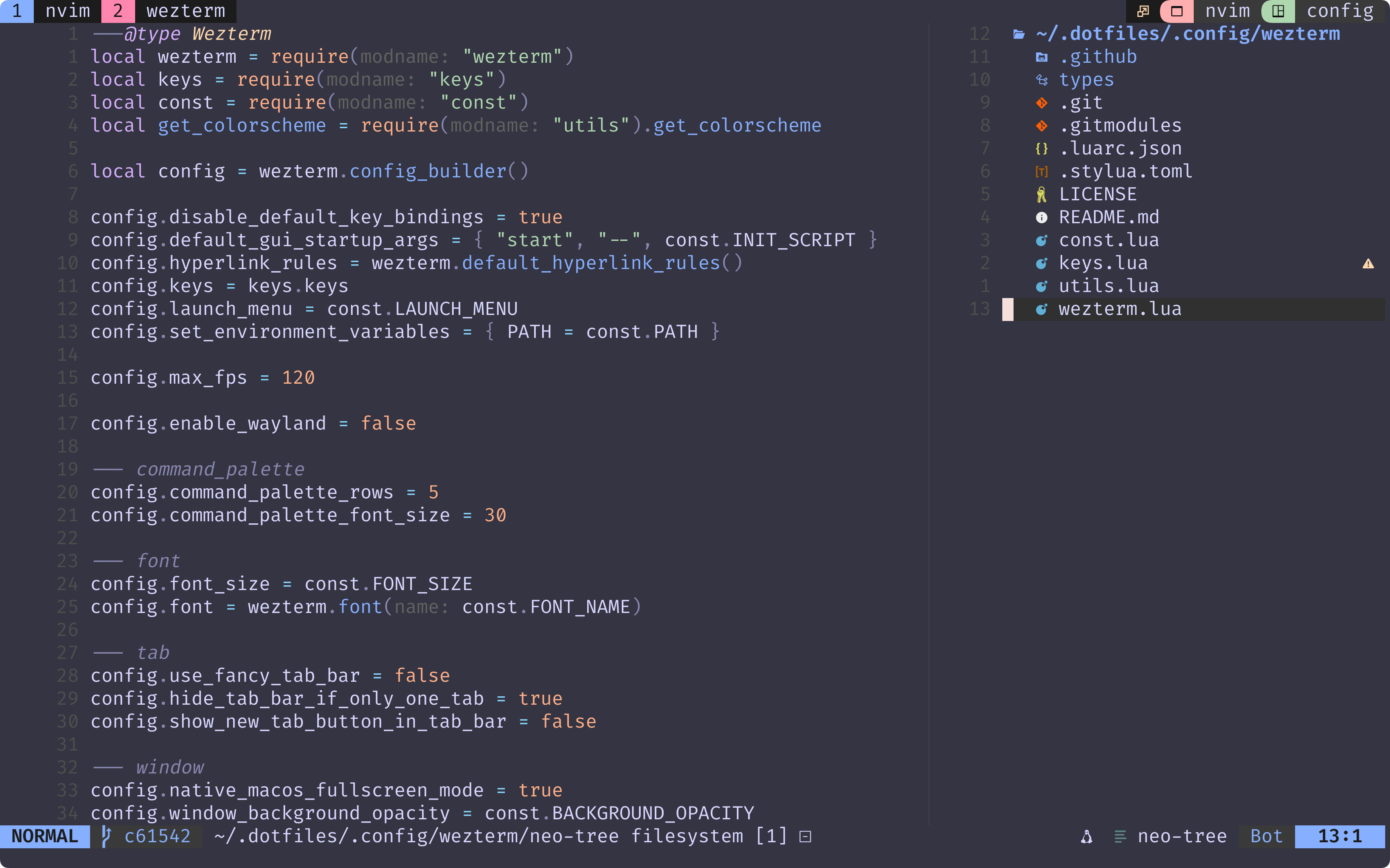Click the Lua icon beside const.lua
Screen dimensions: 1390x868
(x=1042, y=241)
